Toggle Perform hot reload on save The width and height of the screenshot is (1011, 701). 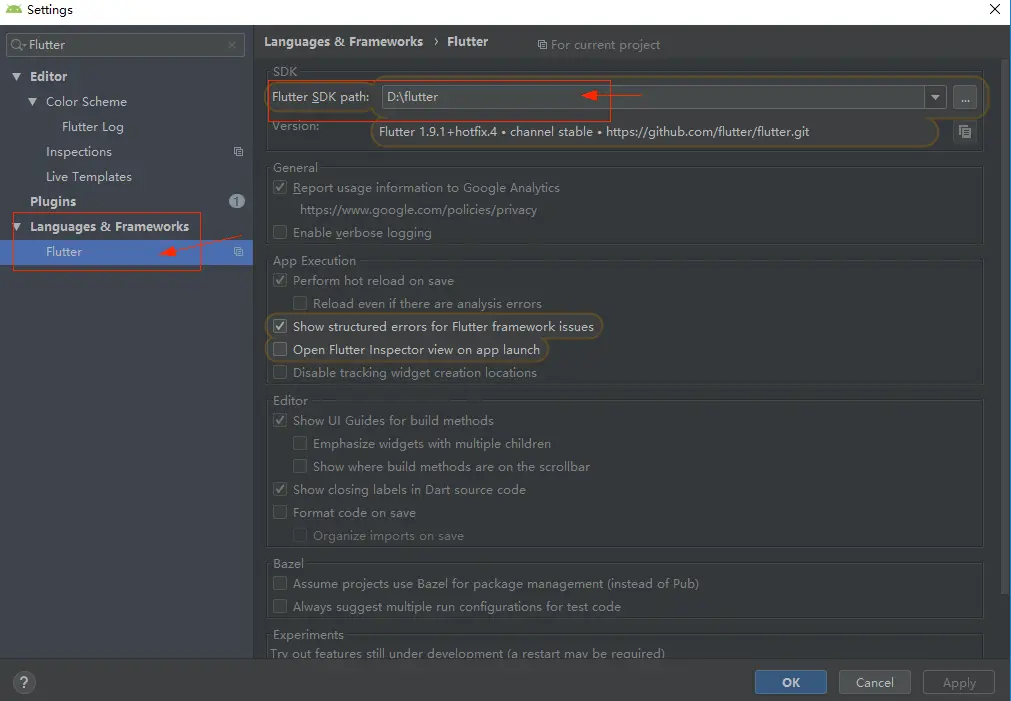(x=280, y=280)
